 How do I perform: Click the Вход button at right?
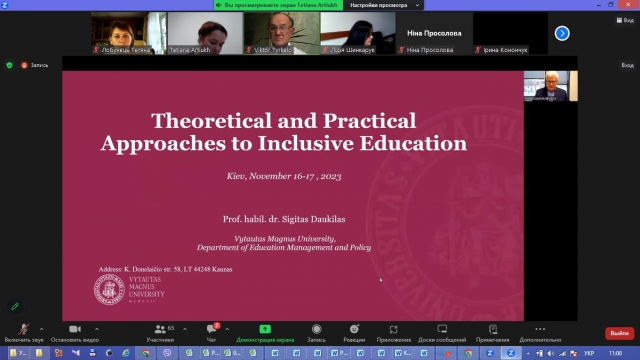coord(627,65)
